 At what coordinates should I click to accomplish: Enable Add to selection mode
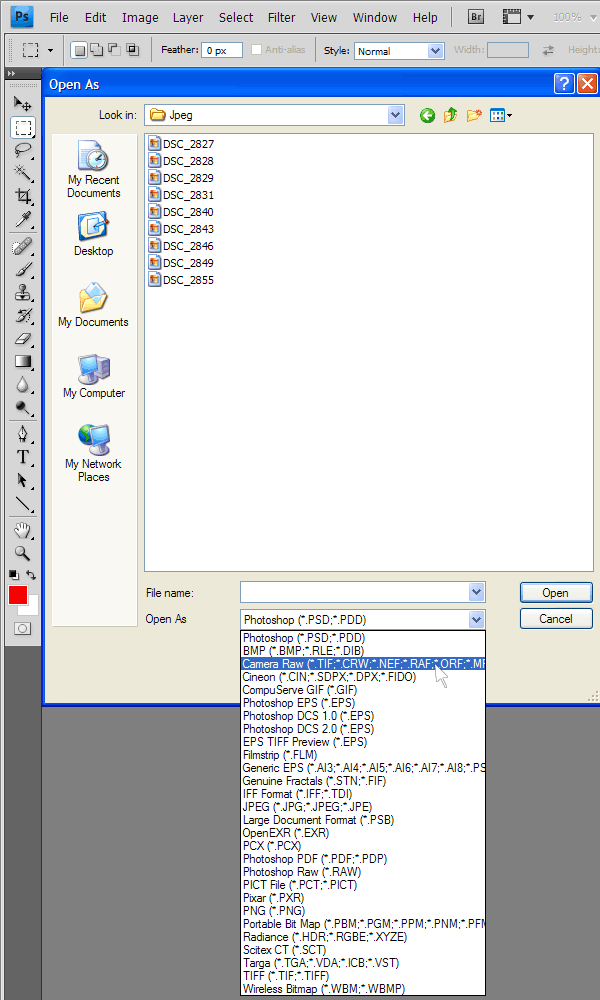tap(96, 50)
